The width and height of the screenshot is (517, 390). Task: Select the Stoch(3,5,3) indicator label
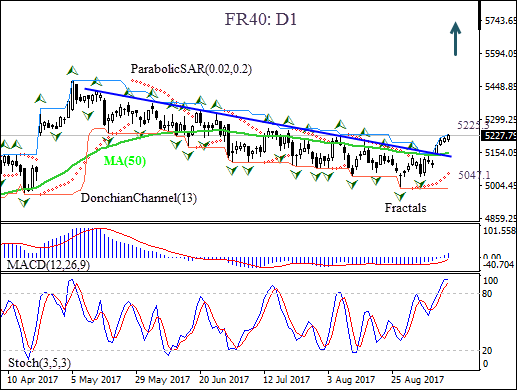pyautogui.click(x=39, y=363)
